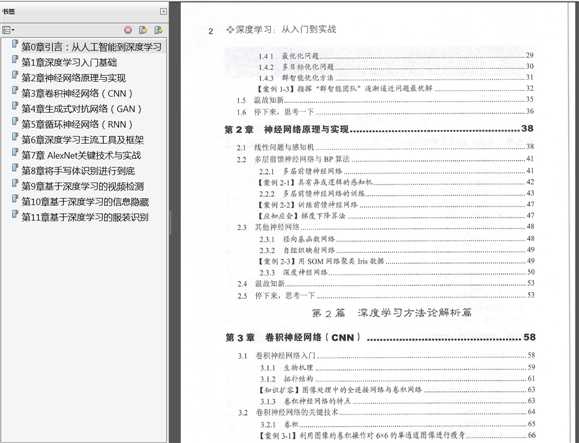Click page icon beside 第2章神经网络原理与实现
Viewport: 579px width, 443px height.
point(14,76)
